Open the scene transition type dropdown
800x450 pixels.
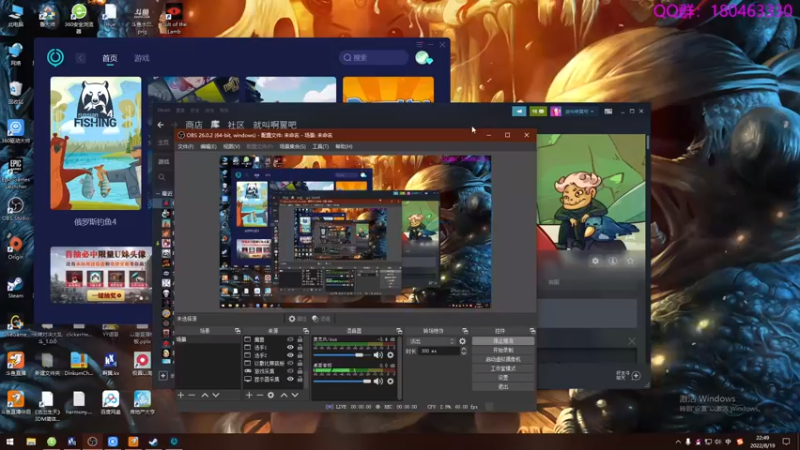pyautogui.click(x=432, y=341)
